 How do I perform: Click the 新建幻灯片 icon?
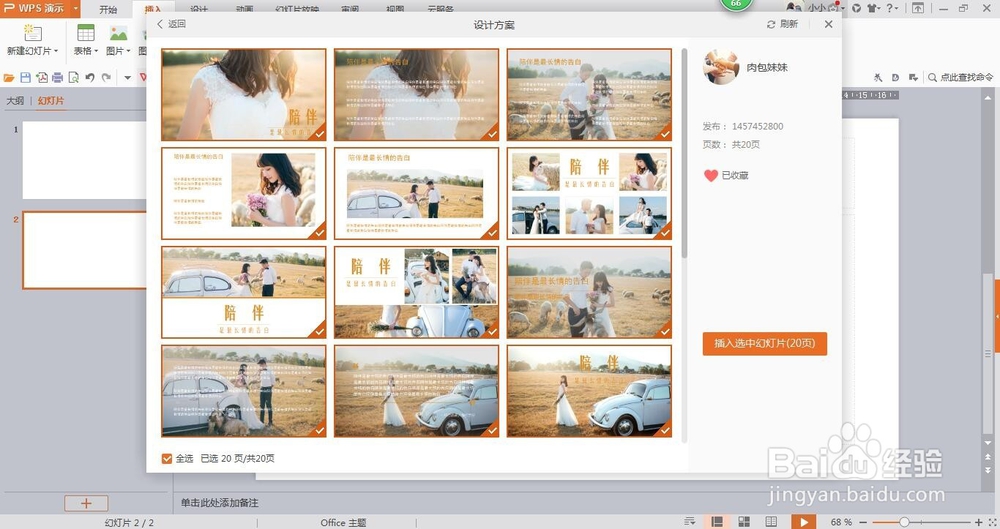coord(33,32)
